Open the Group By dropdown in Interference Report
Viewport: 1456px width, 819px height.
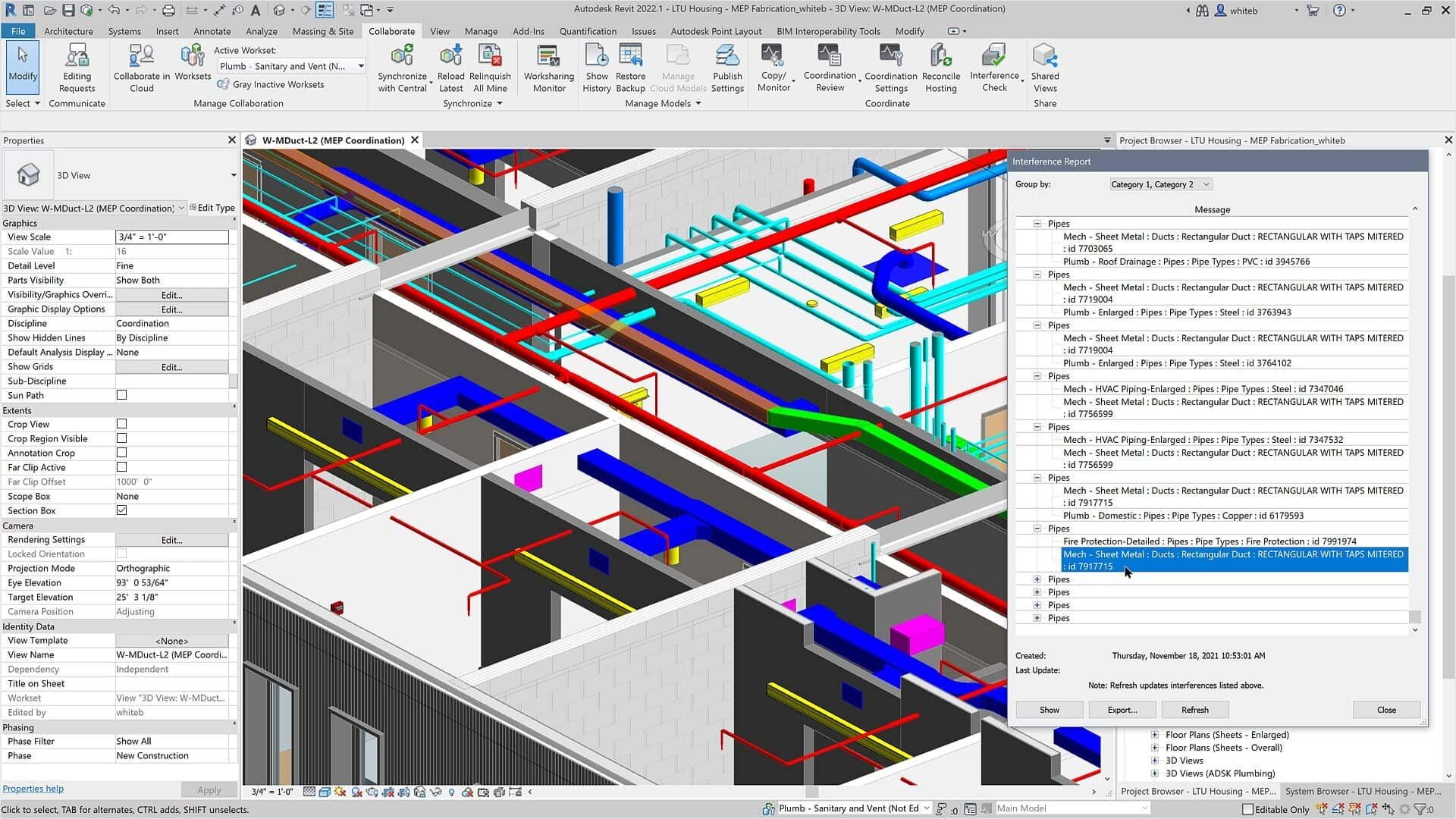pos(1159,184)
